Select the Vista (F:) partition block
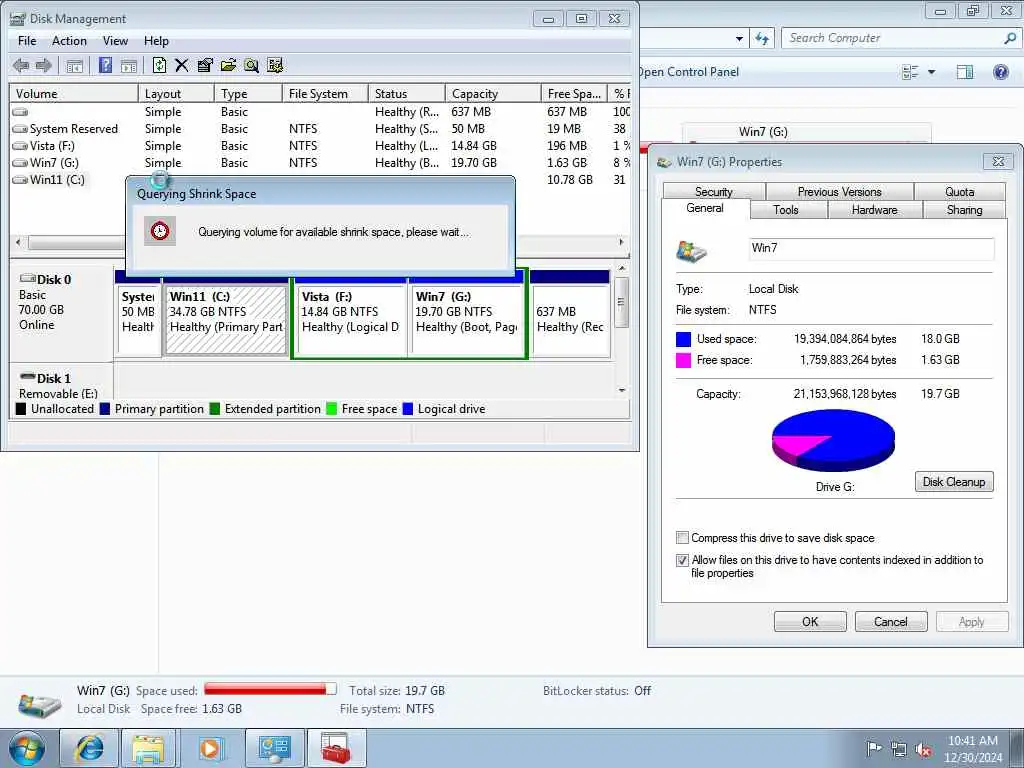The image size is (1024, 768). click(351, 320)
